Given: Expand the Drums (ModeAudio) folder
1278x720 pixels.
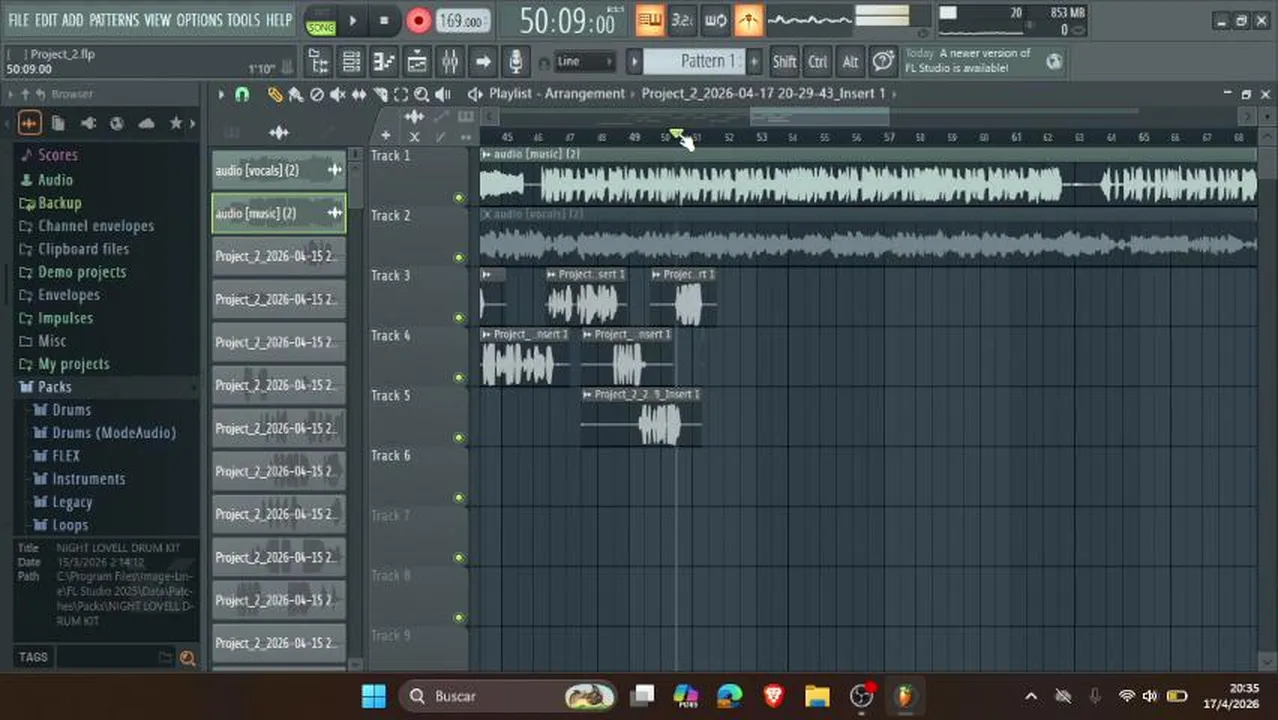Looking at the screenshot, I should pyautogui.click(x=113, y=433).
